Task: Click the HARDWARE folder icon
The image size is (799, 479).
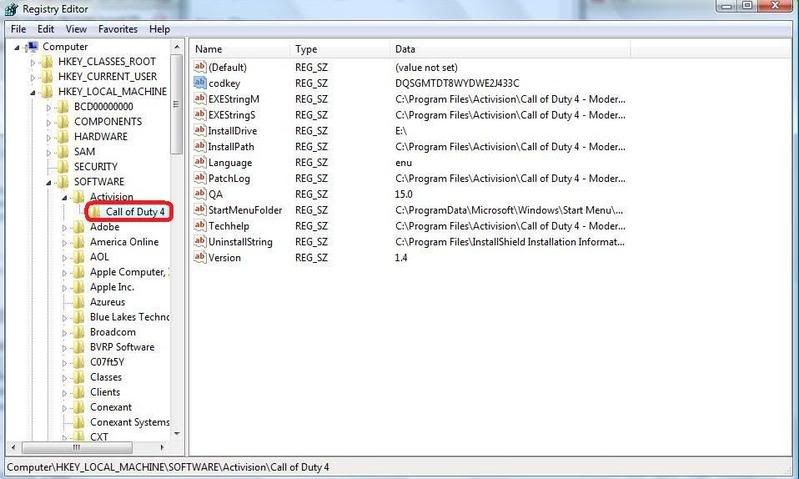Action: pyautogui.click(x=63, y=137)
